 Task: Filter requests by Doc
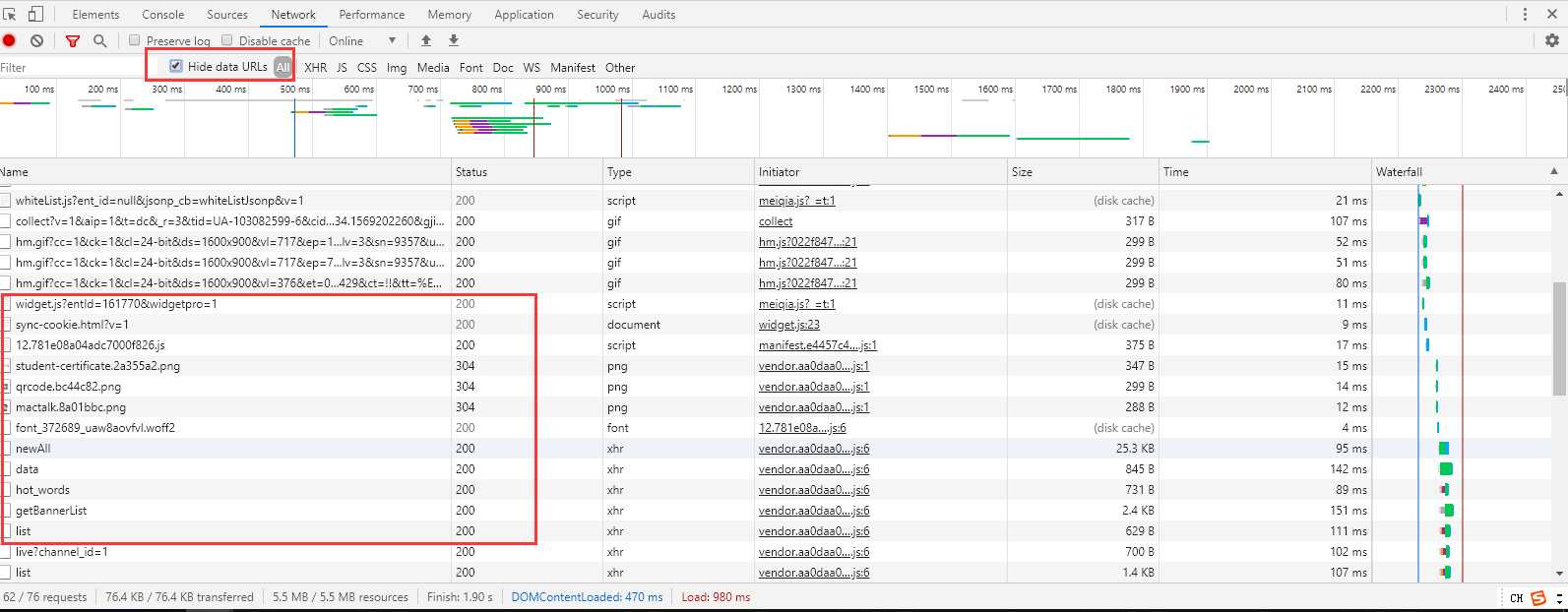coord(503,67)
